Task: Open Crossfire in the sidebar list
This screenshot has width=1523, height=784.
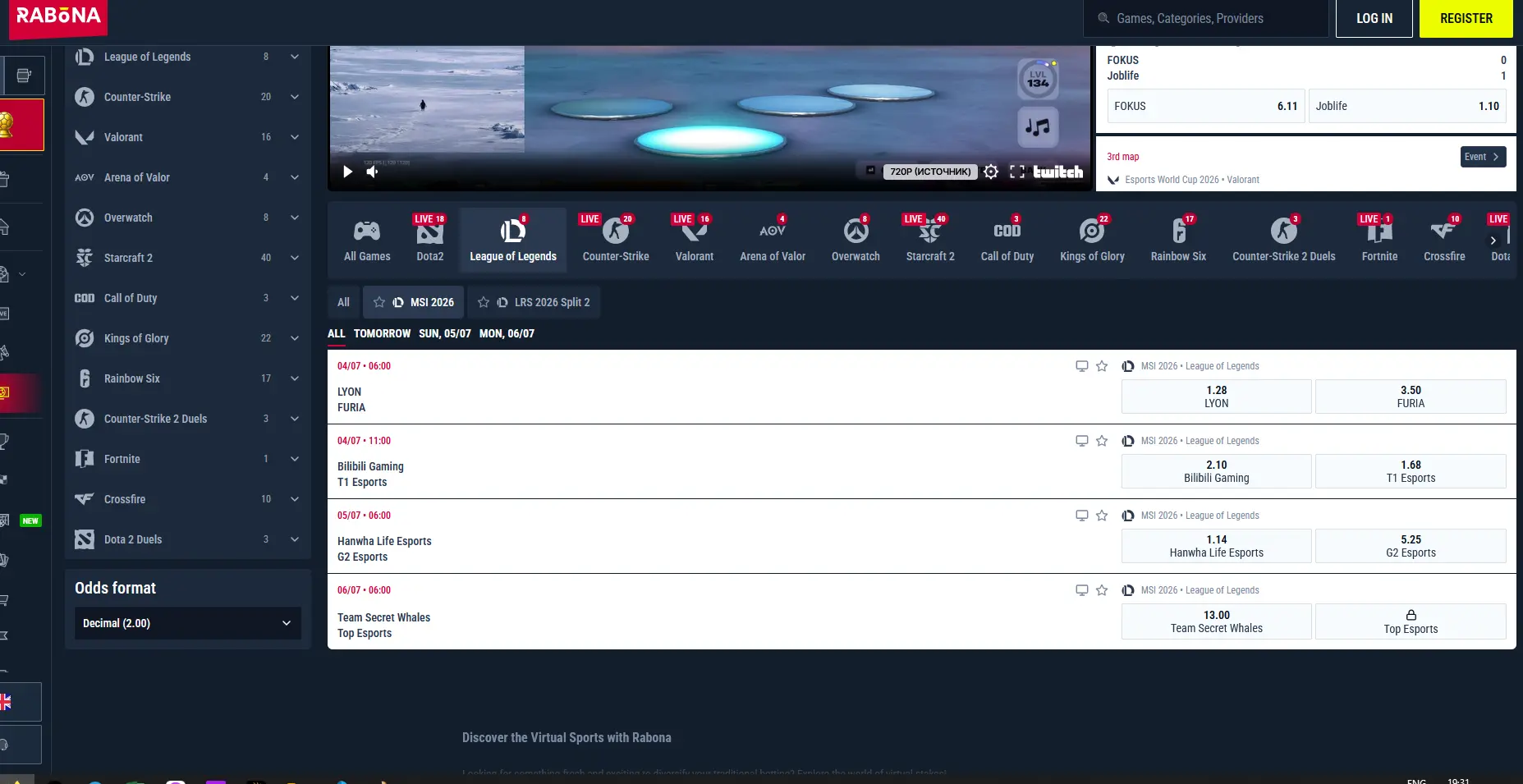Action: pos(187,499)
